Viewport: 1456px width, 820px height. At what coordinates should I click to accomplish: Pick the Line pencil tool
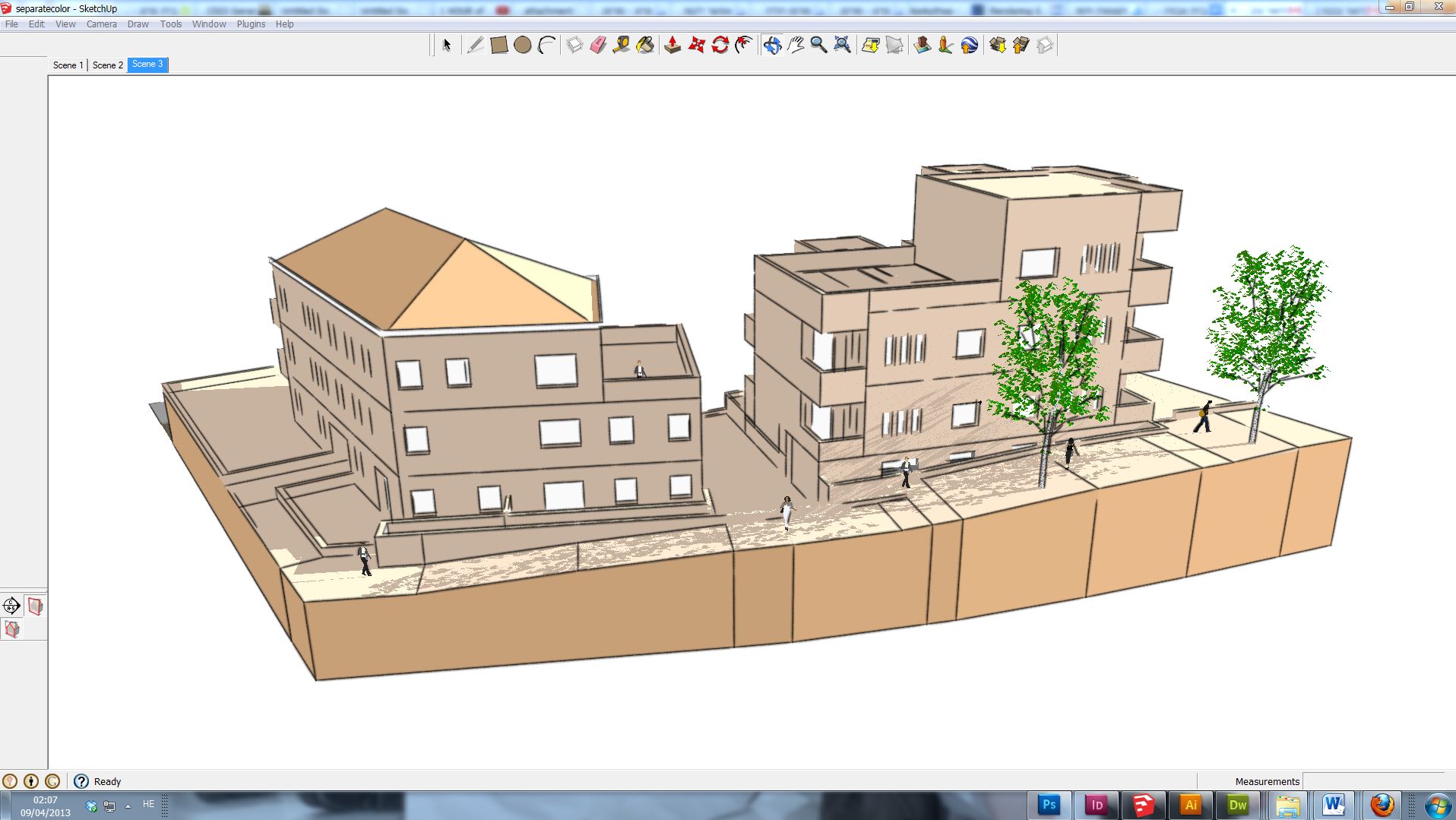(x=475, y=45)
